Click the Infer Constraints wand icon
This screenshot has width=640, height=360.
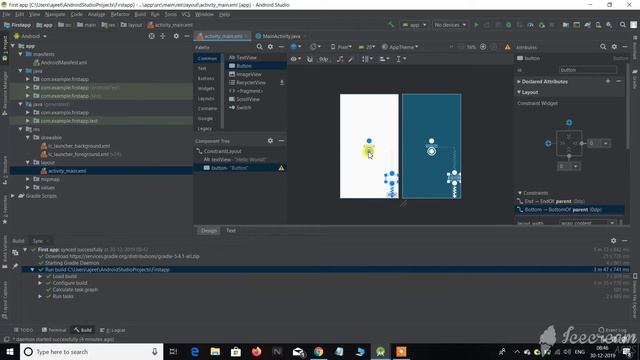coord(351,59)
